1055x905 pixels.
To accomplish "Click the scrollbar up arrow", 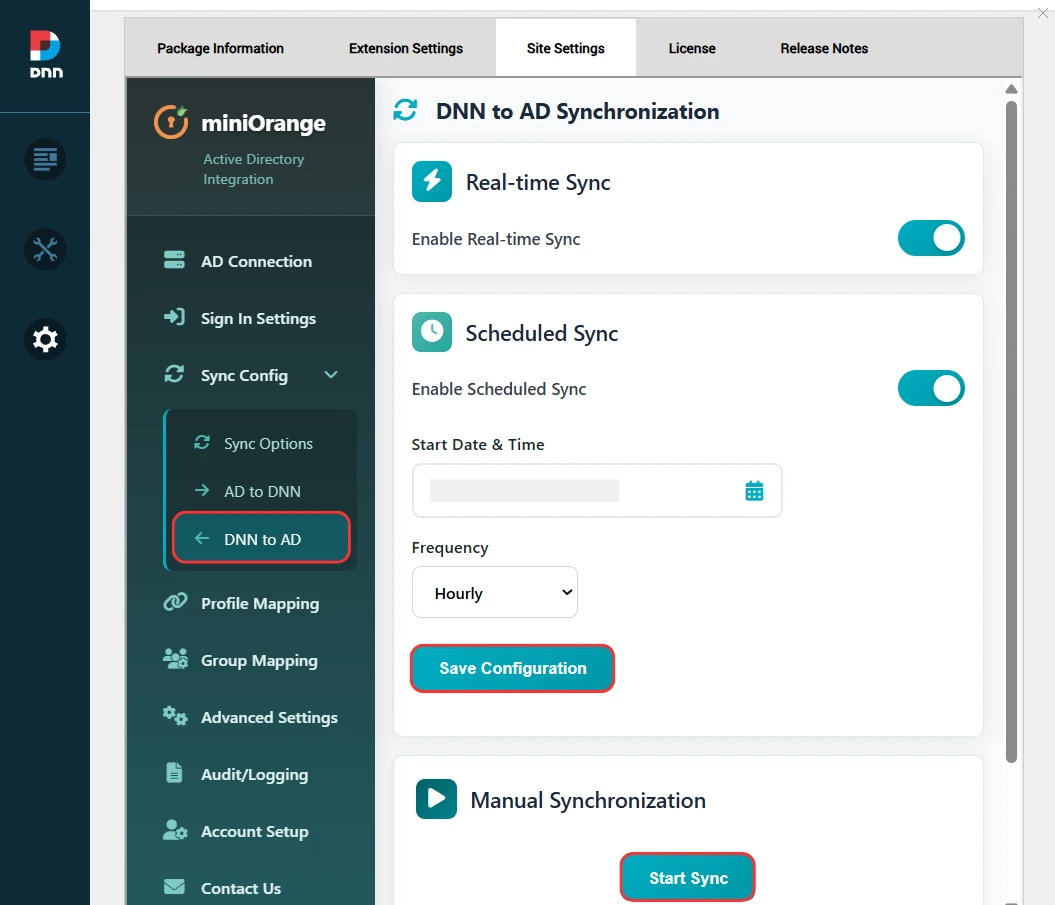I will point(1011,89).
